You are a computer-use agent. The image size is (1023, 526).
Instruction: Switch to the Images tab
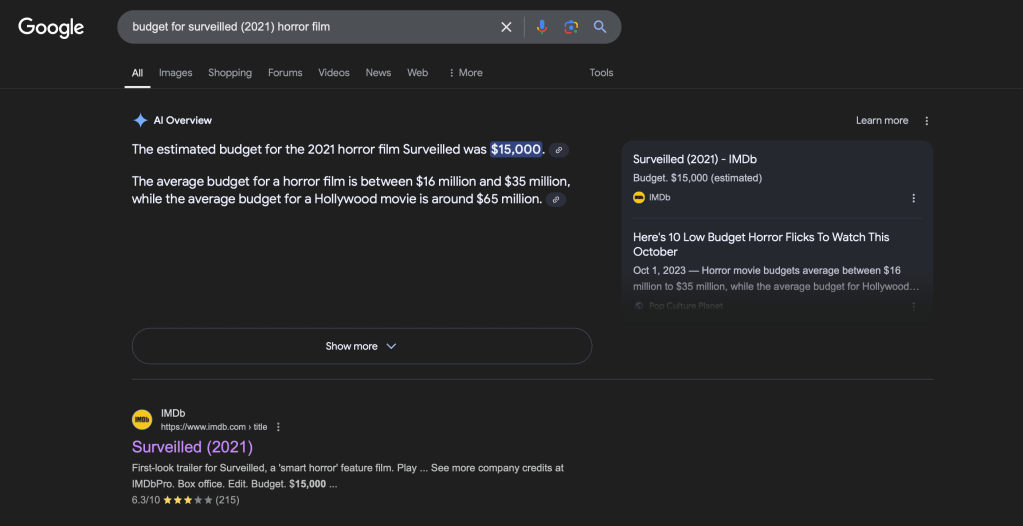tap(175, 73)
